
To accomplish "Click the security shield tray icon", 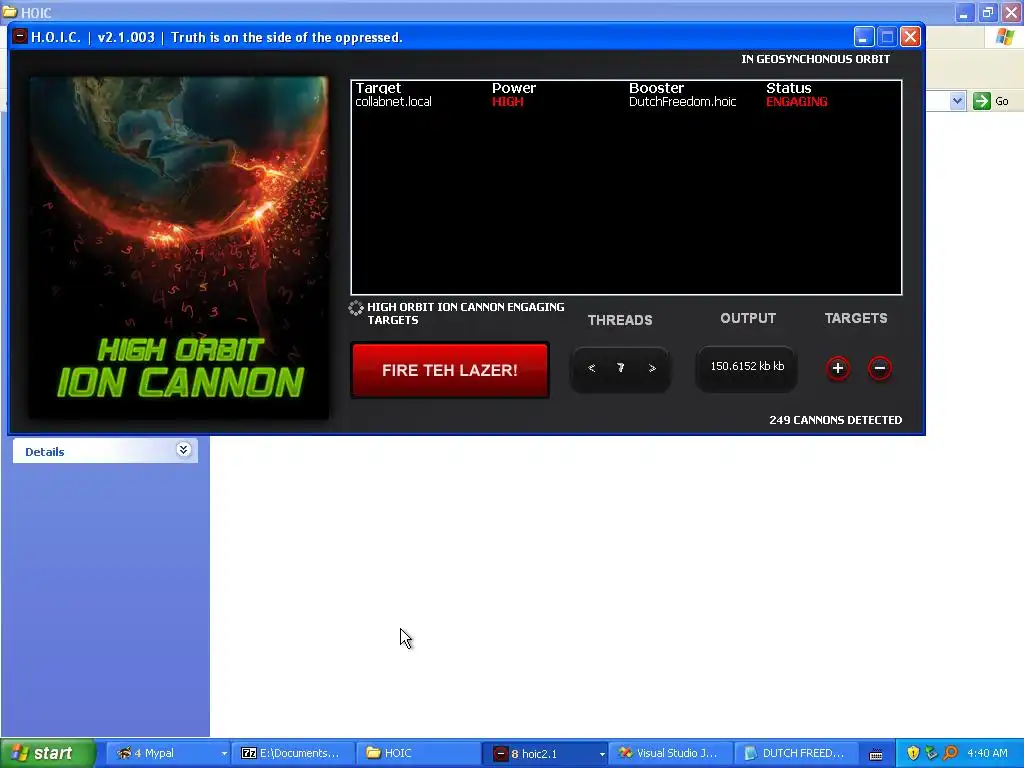I will tap(913, 754).
